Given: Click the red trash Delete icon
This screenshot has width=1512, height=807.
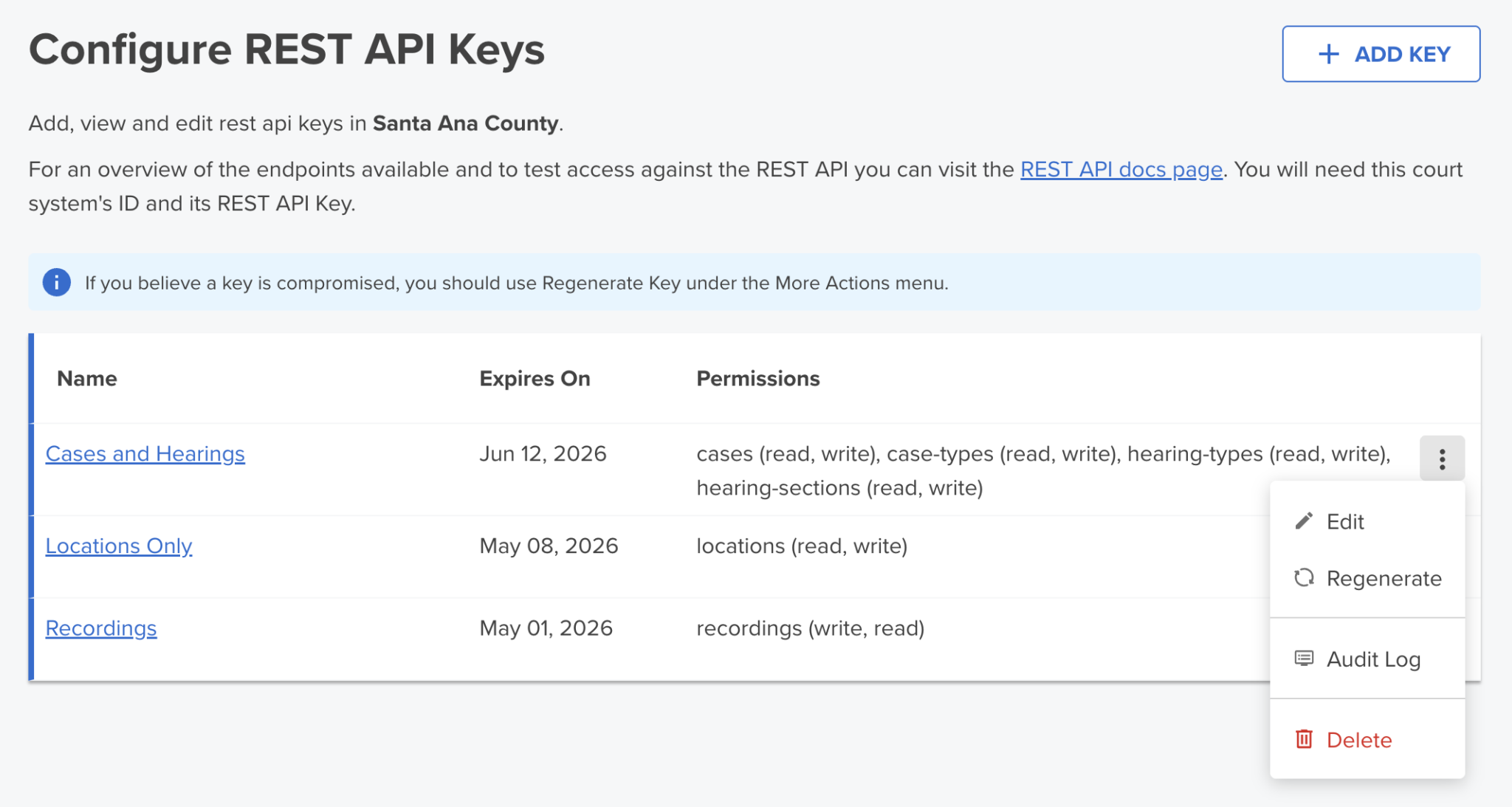Looking at the screenshot, I should tap(1304, 739).
